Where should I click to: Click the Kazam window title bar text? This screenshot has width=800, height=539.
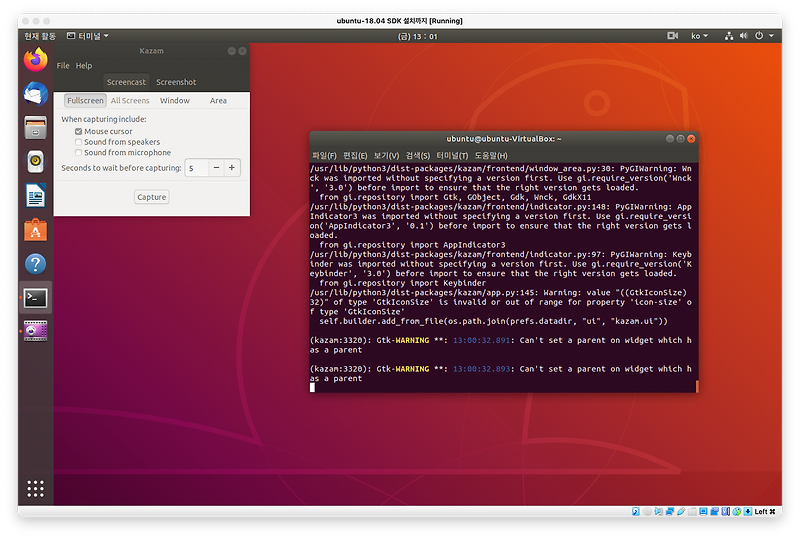tap(152, 51)
